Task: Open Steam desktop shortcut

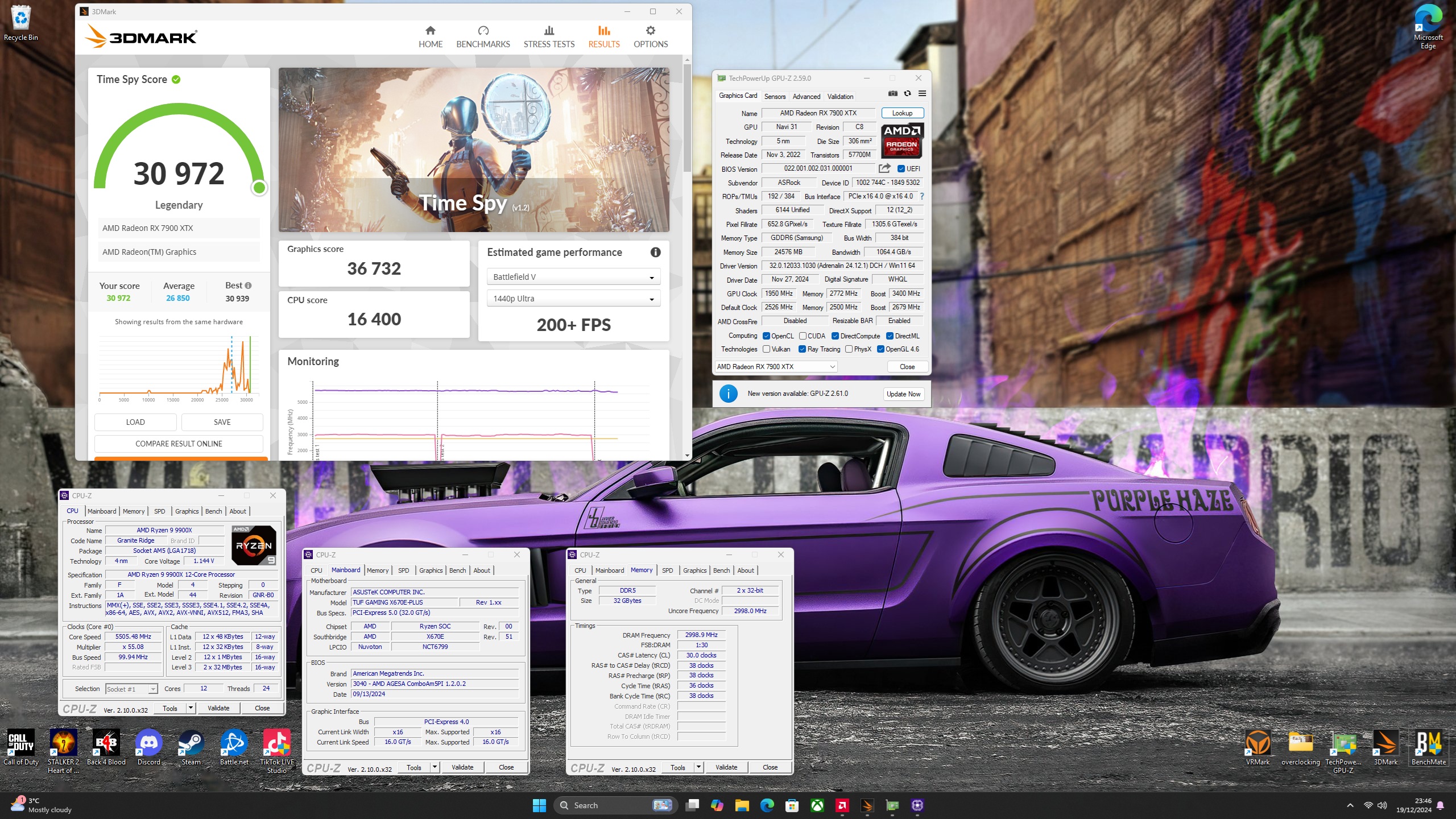Action: pyautogui.click(x=191, y=747)
